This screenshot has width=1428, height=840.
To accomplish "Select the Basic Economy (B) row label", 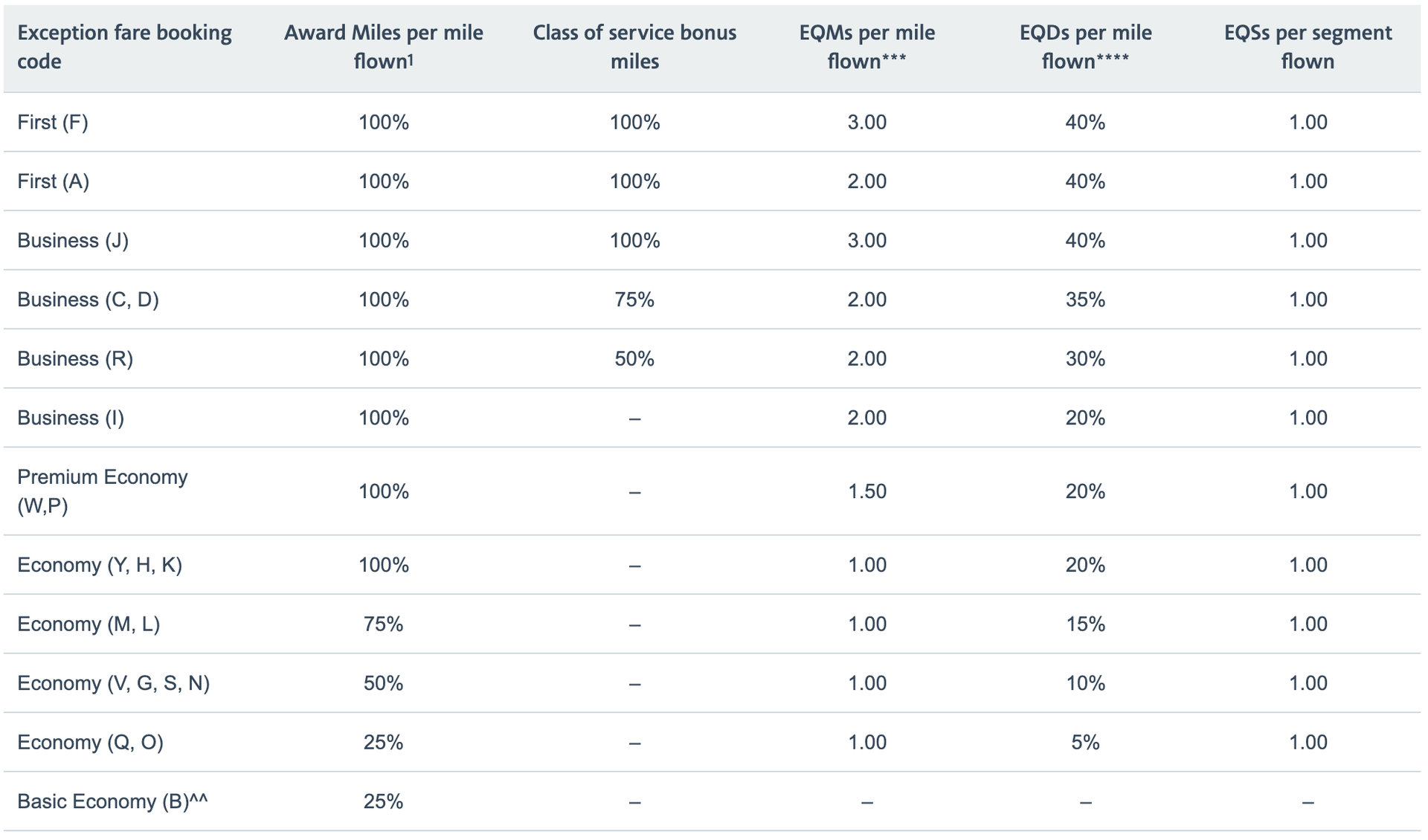I will [112, 801].
